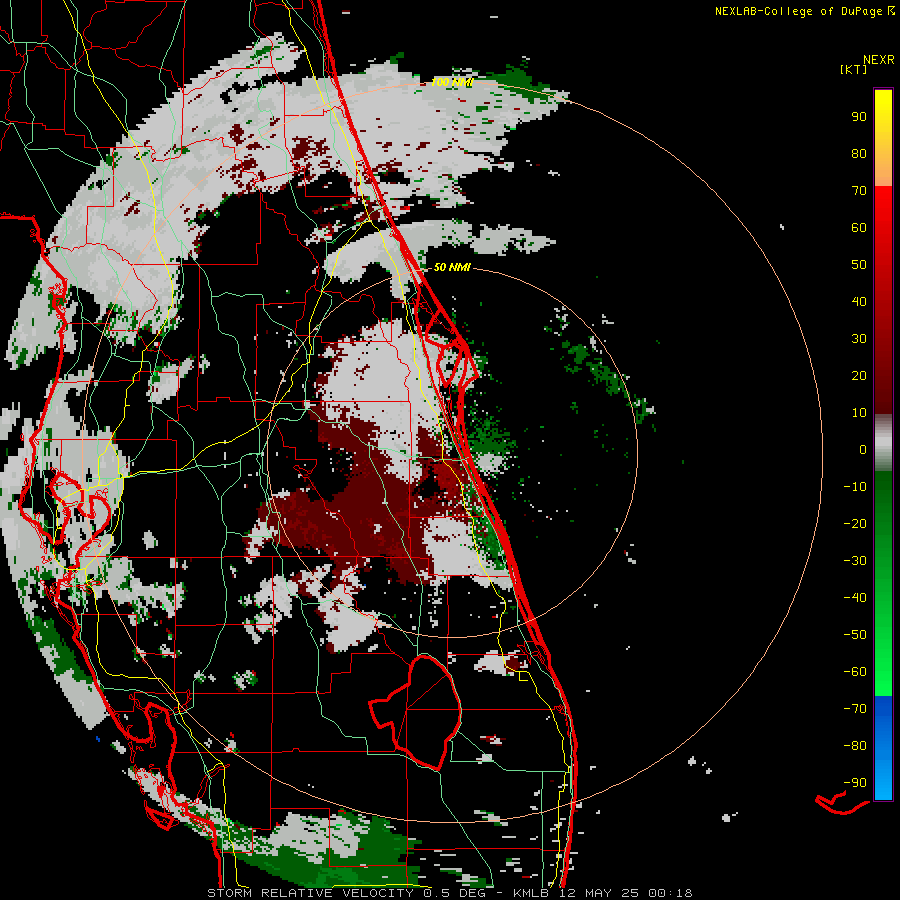Click the yellow top segment of color bar
900x900 pixels.
coord(883,138)
